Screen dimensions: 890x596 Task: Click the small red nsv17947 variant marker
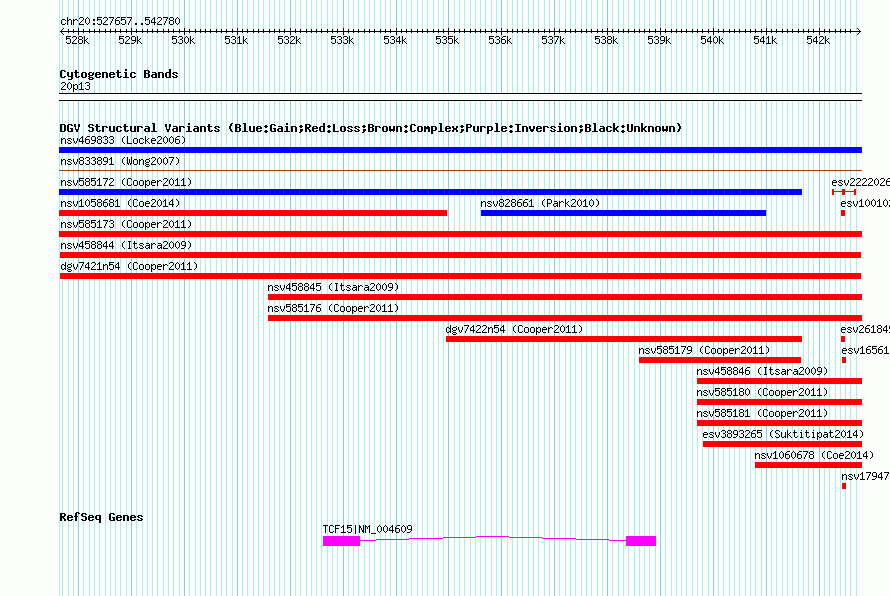point(844,486)
